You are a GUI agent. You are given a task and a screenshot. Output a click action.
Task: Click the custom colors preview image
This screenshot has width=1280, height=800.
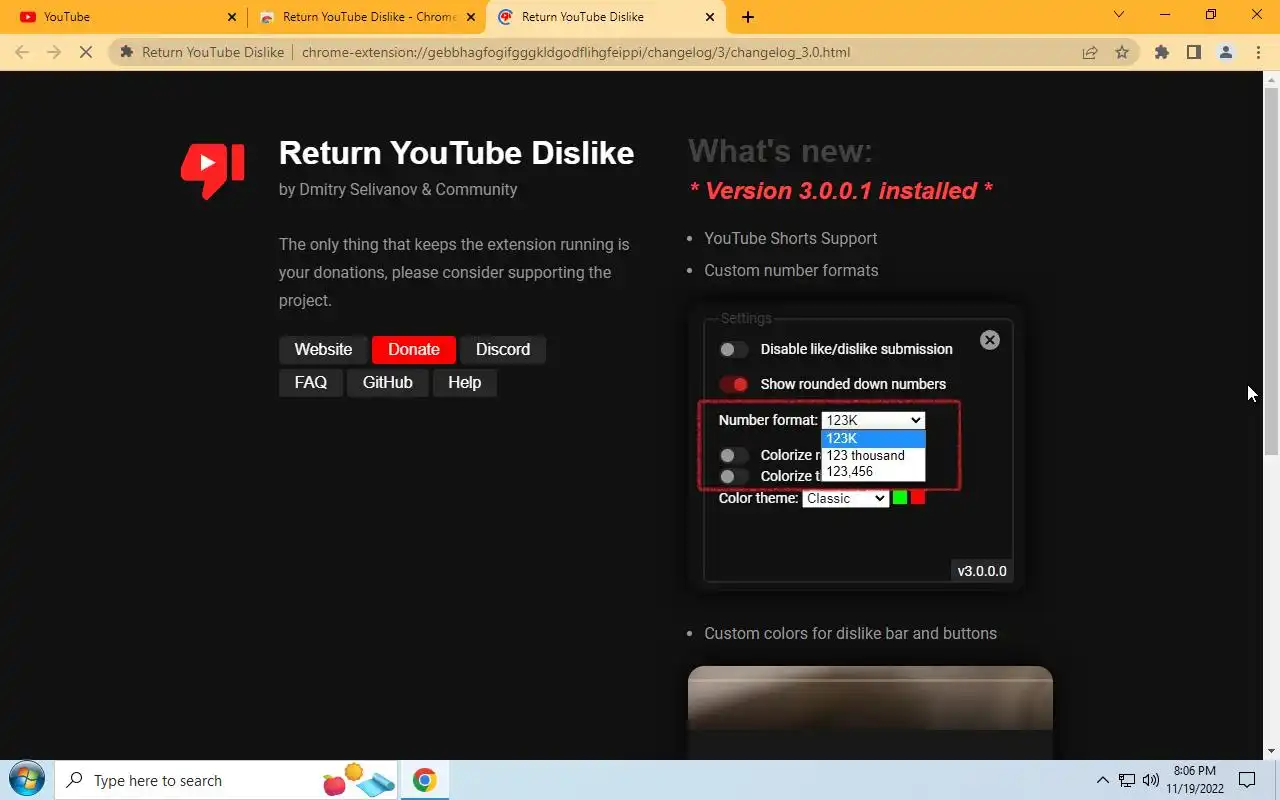click(870, 713)
